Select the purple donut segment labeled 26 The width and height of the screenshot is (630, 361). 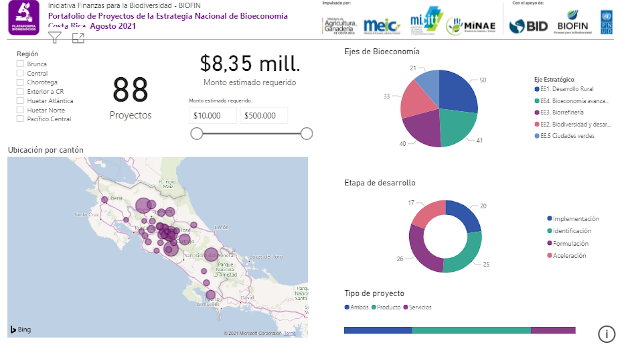click(x=421, y=251)
